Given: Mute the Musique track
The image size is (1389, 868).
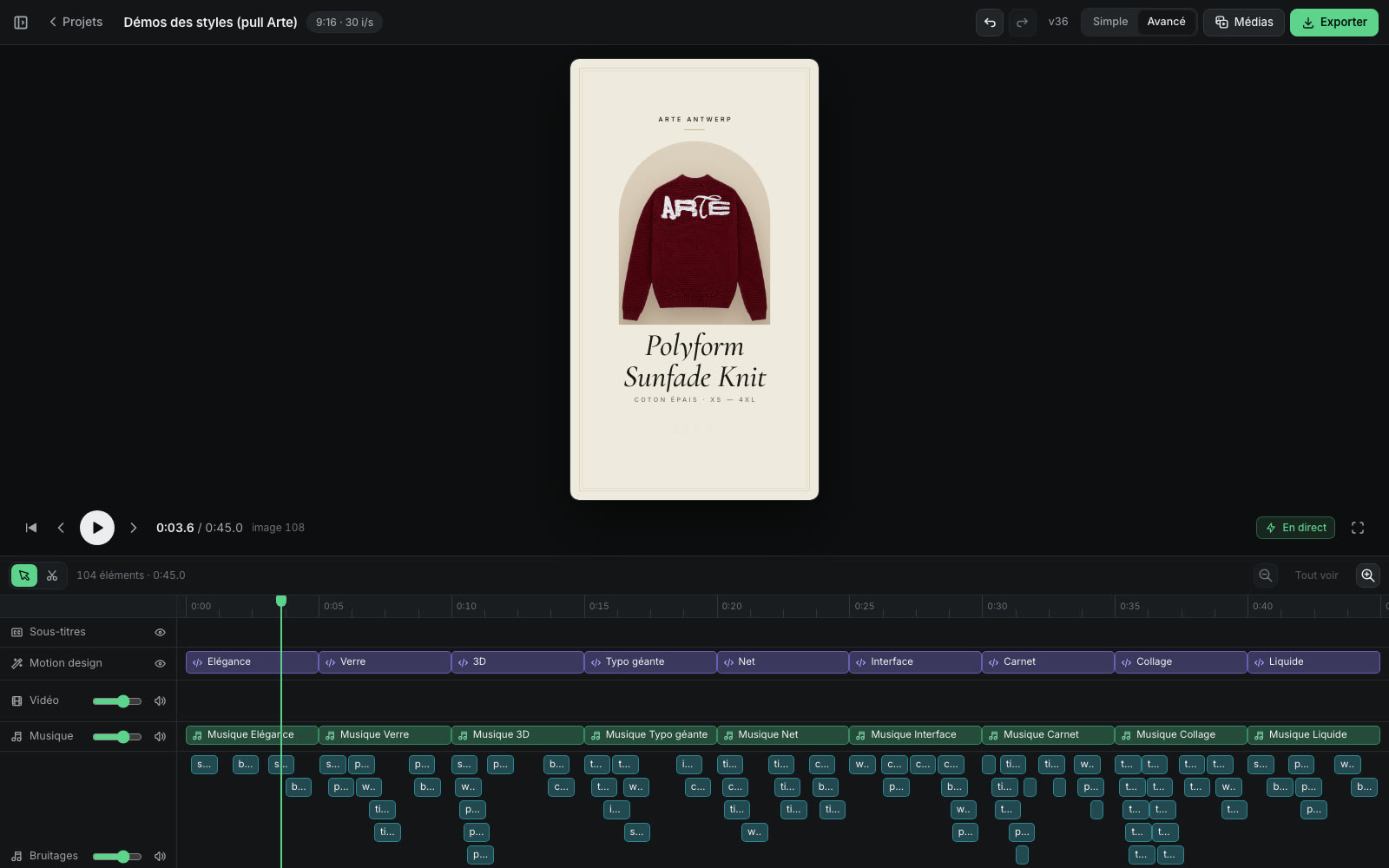Looking at the screenshot, I should coord(160,737).
